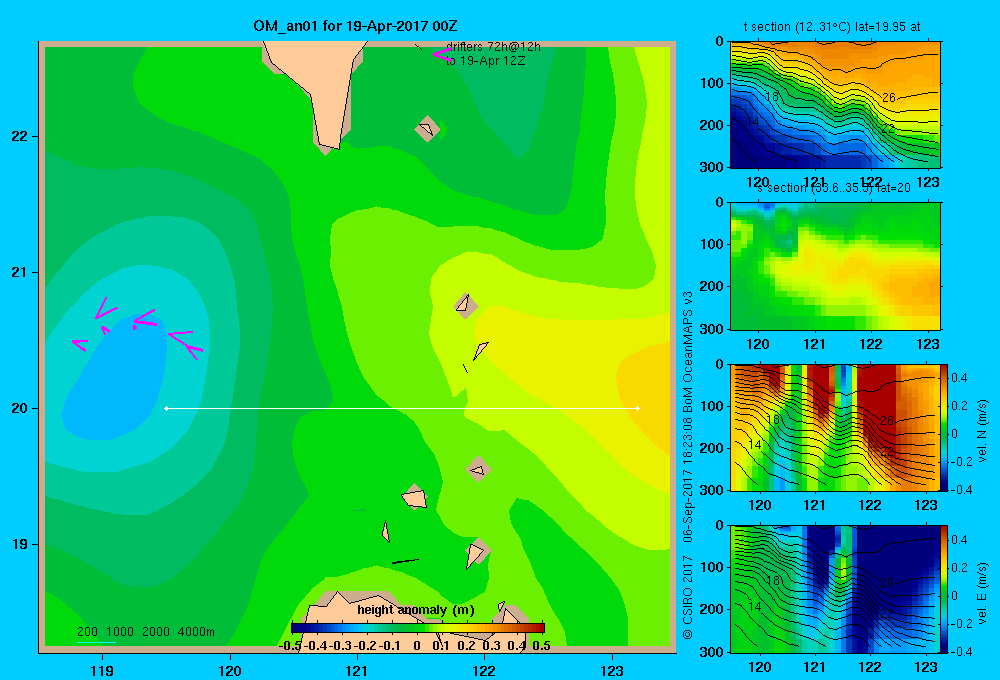Open the eastward velocity section plot
This screenshot has height=680, width=1000.
[x=835, y=589]
